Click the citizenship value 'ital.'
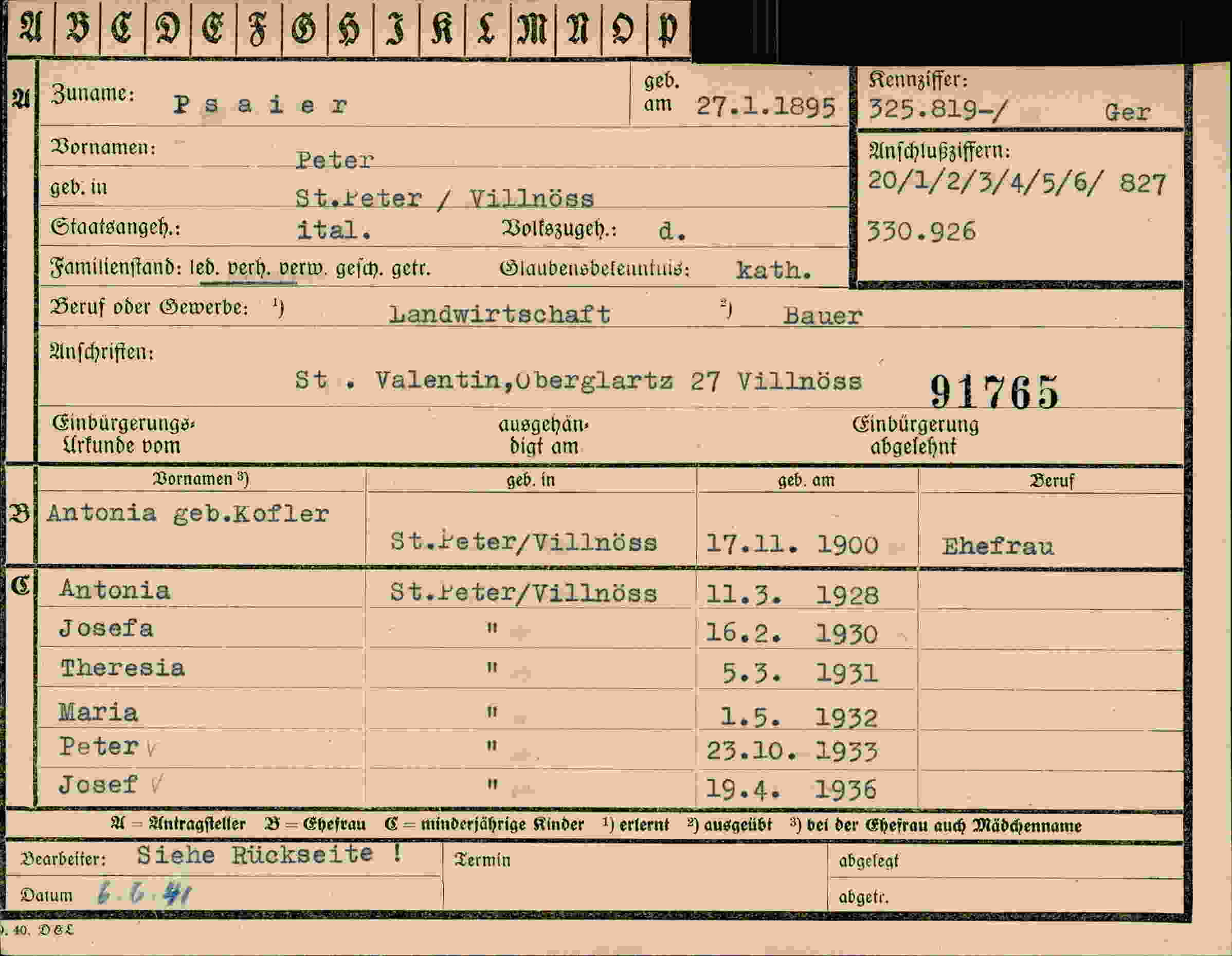Screen dimensions: 1232x956 pyautogui.click(x=334, y=230)
